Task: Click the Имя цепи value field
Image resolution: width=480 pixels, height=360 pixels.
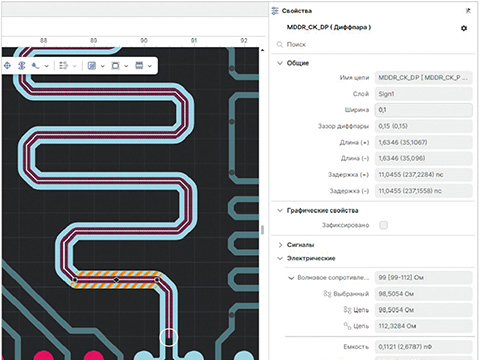Action: pos(424,78)
